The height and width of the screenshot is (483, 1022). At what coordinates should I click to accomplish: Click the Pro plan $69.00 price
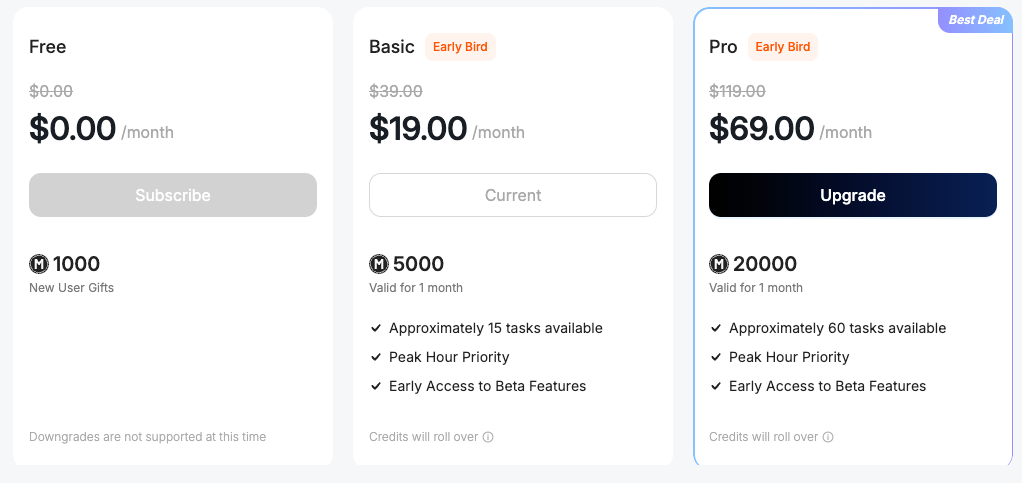click(762, 129)
